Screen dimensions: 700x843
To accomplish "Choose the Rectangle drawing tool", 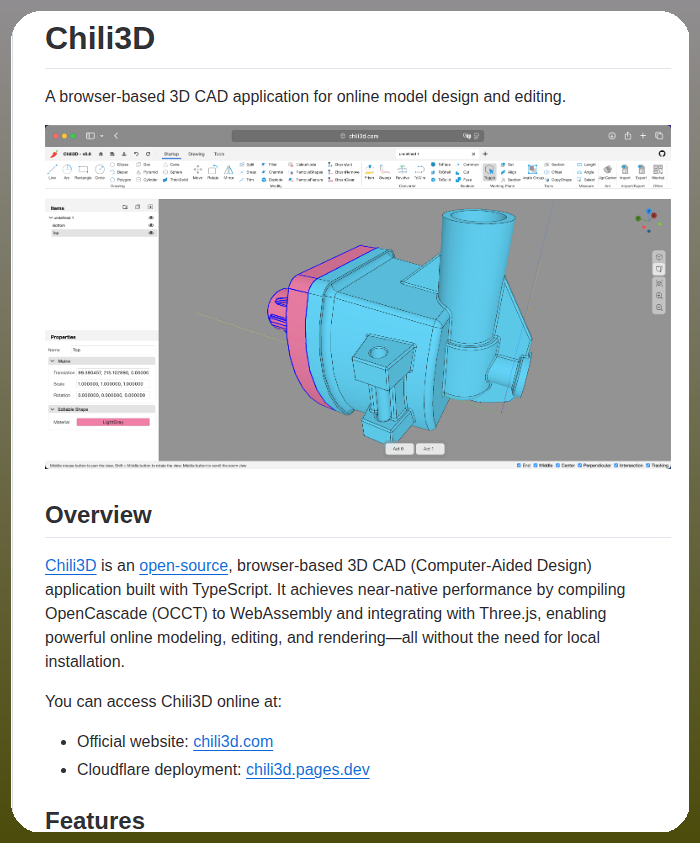I will (83, 172).
